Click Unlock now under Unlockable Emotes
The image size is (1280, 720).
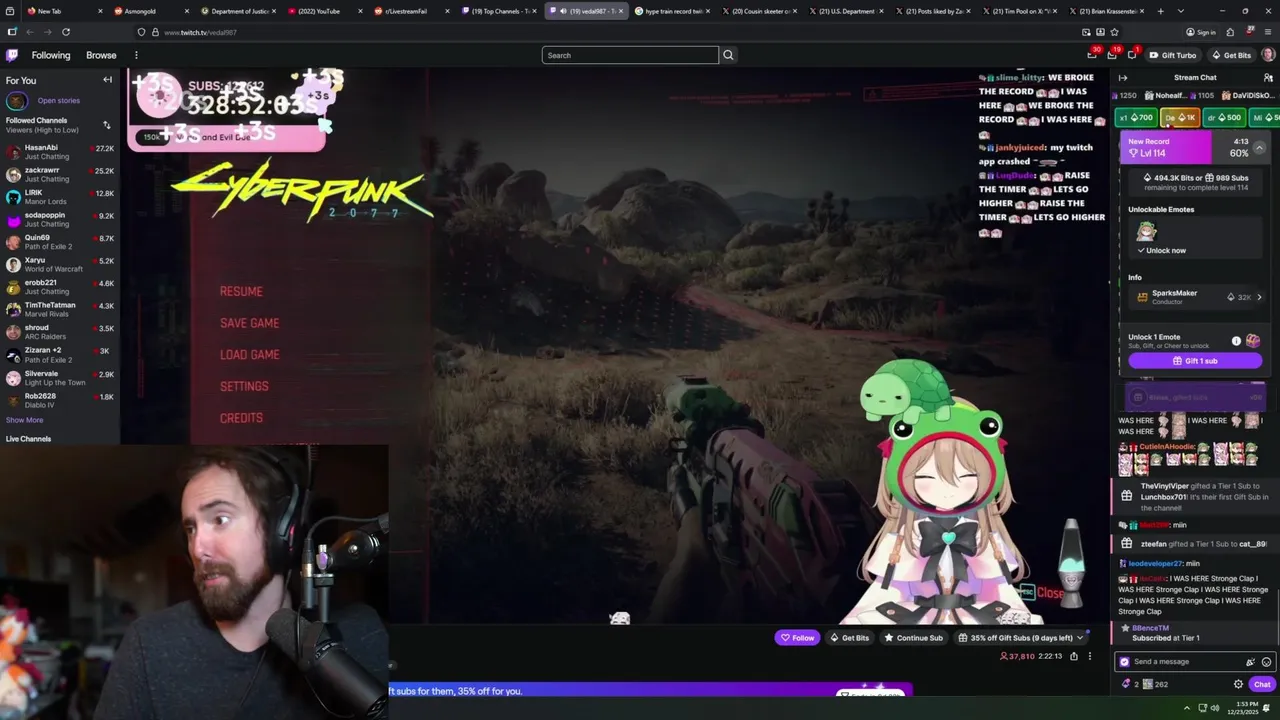tap(1163, 250)
